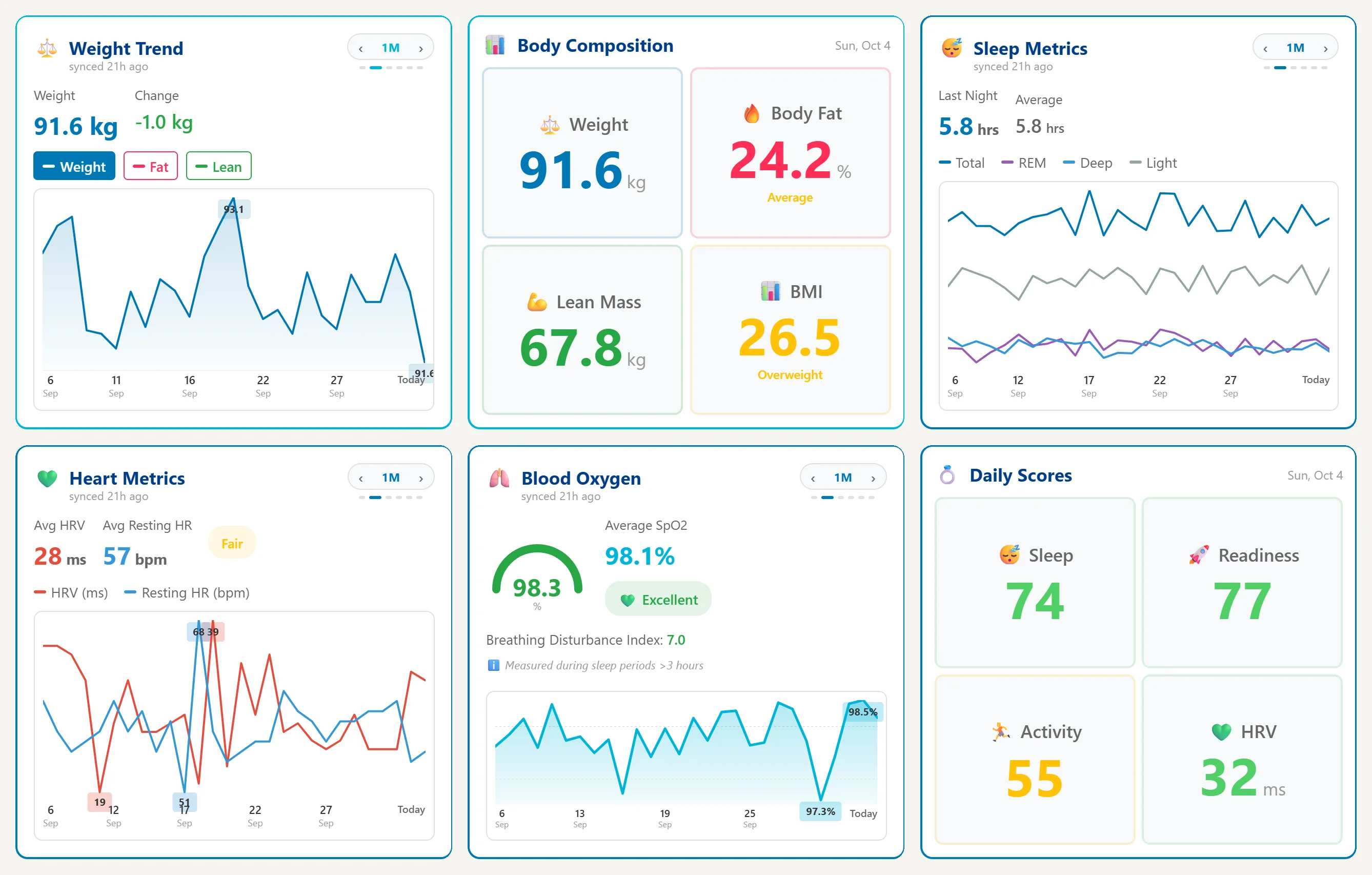1372x875 pixels.
Task: Toggle the REM line in Sleep Metrics legend
Action: 1023,163
